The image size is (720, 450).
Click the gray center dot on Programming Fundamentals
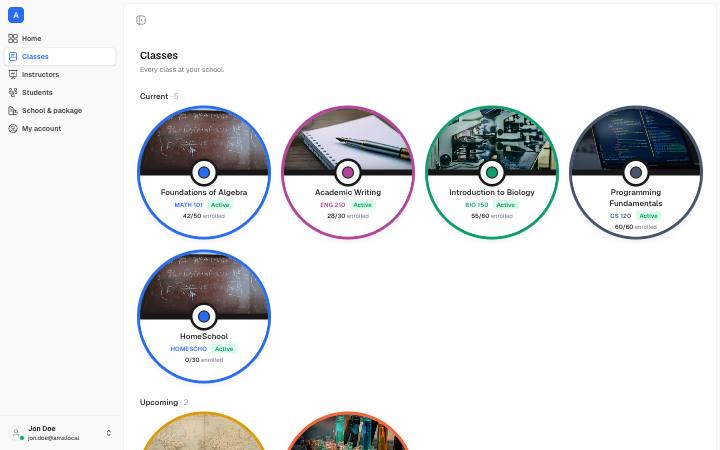636,172
